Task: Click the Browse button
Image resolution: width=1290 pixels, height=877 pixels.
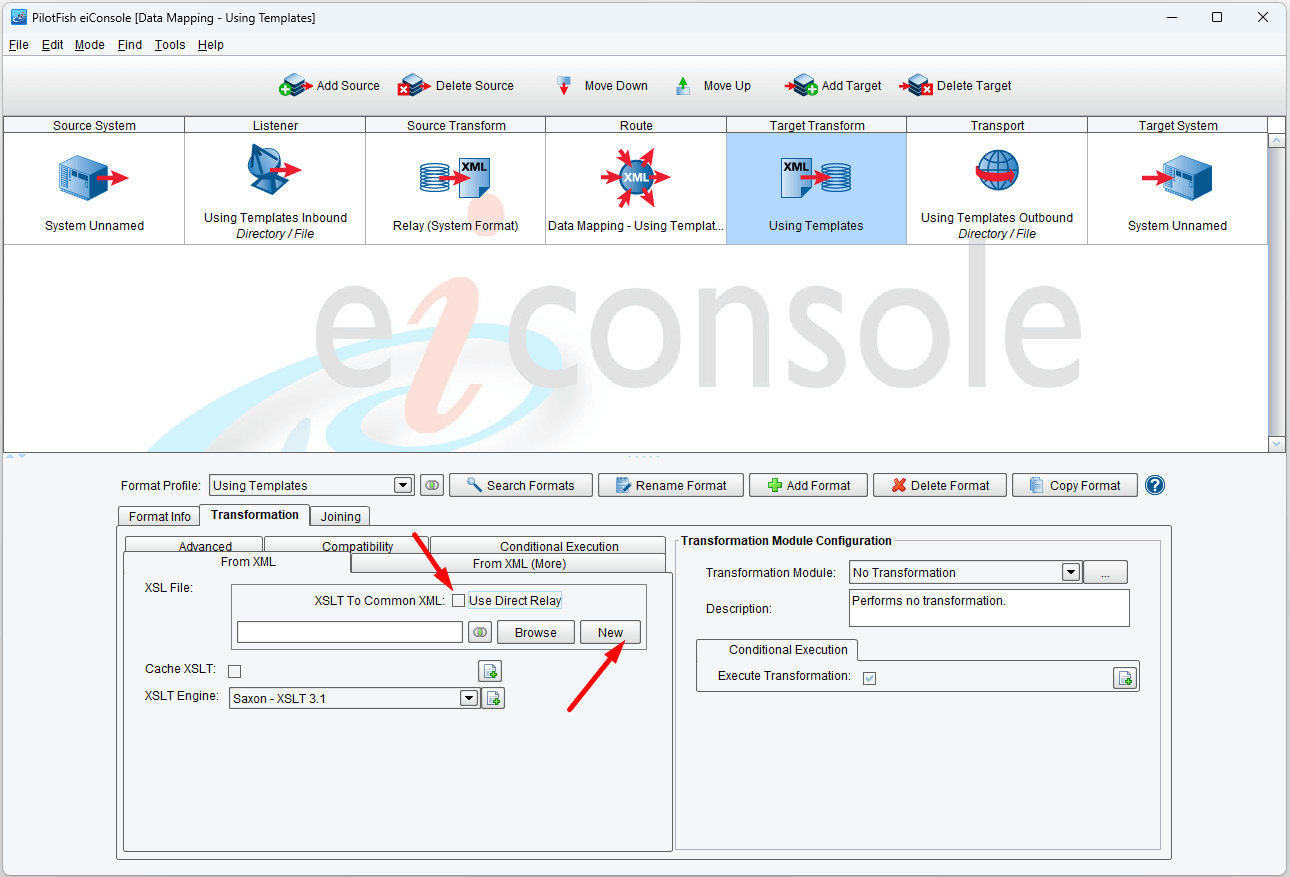Action: coord(536,632)
